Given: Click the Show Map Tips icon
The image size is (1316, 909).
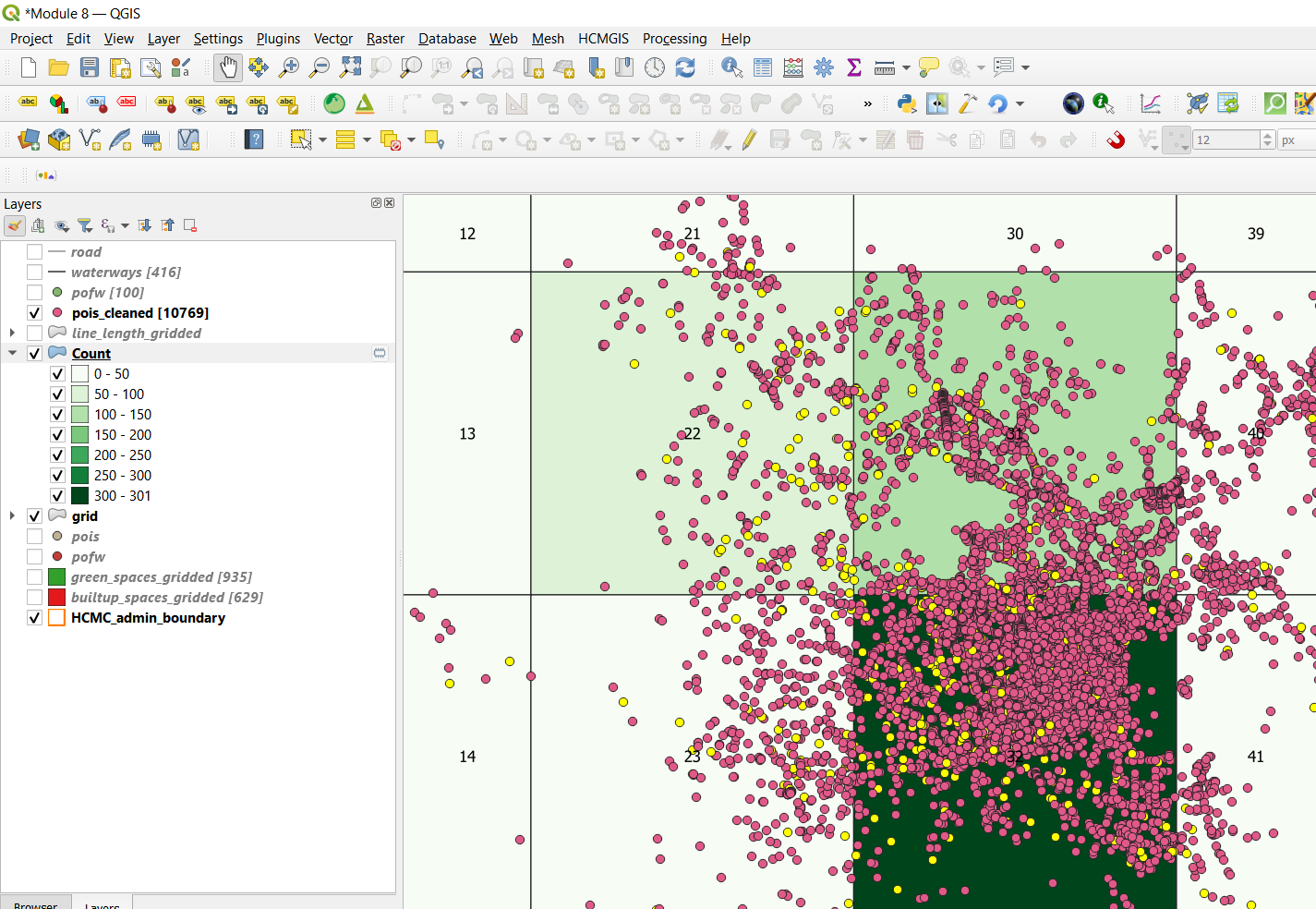Looking at the screenshot, I should click(x=929, y=67).
